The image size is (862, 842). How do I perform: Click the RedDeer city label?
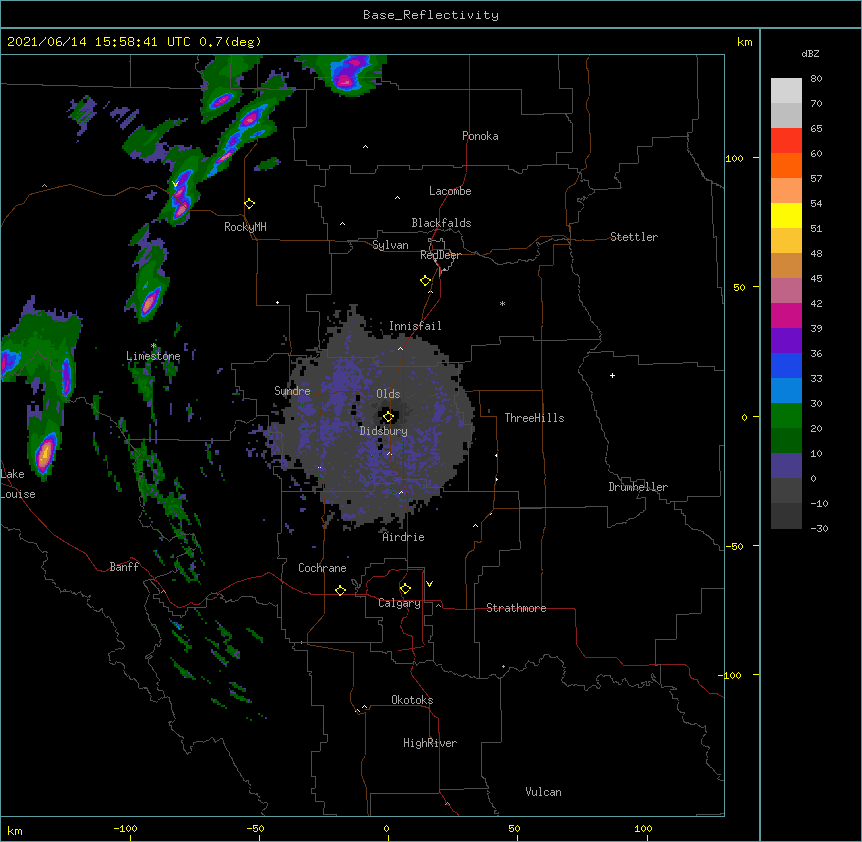click(440, 255)
